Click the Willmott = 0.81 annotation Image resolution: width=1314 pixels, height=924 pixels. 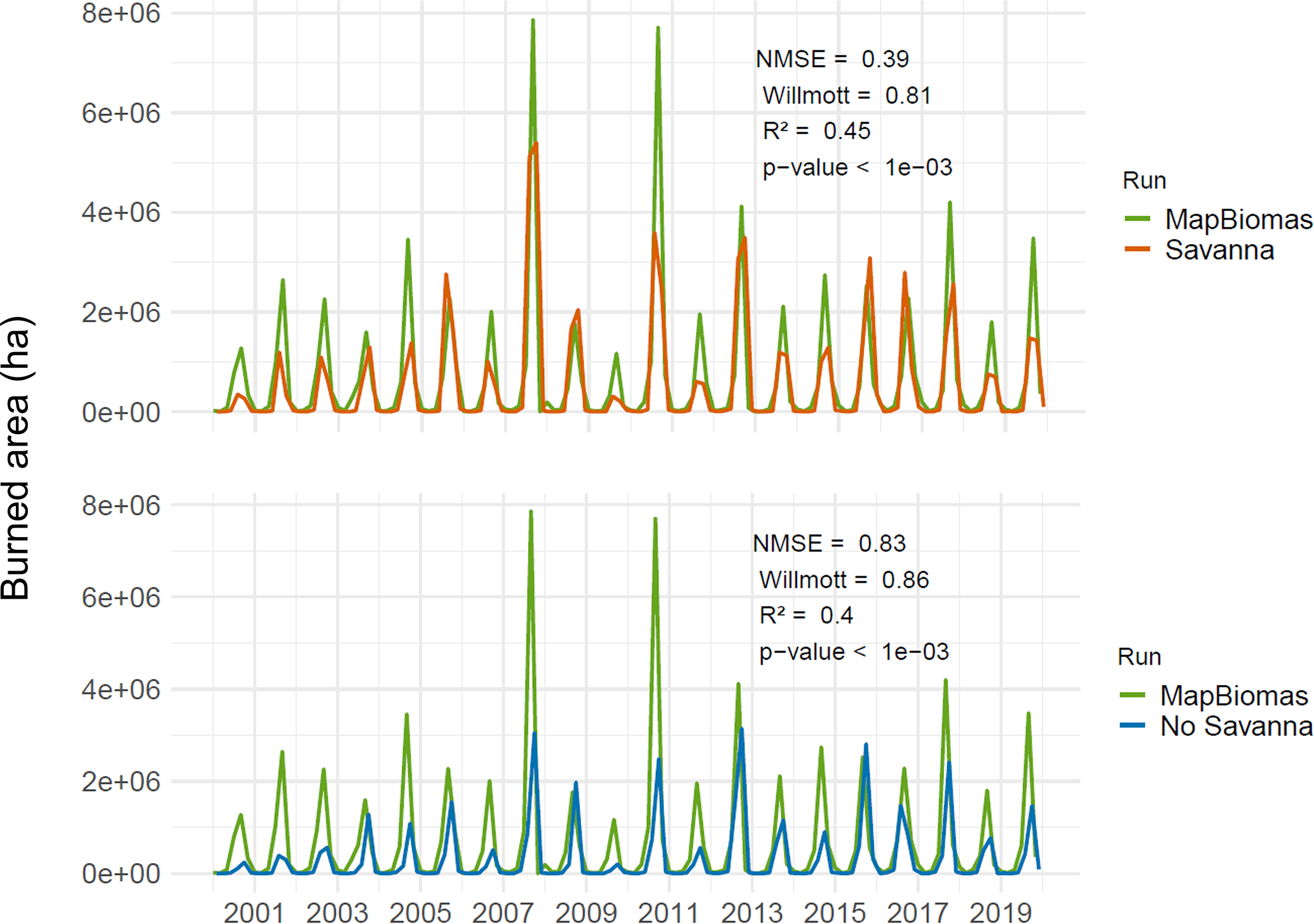pos(846,95)
